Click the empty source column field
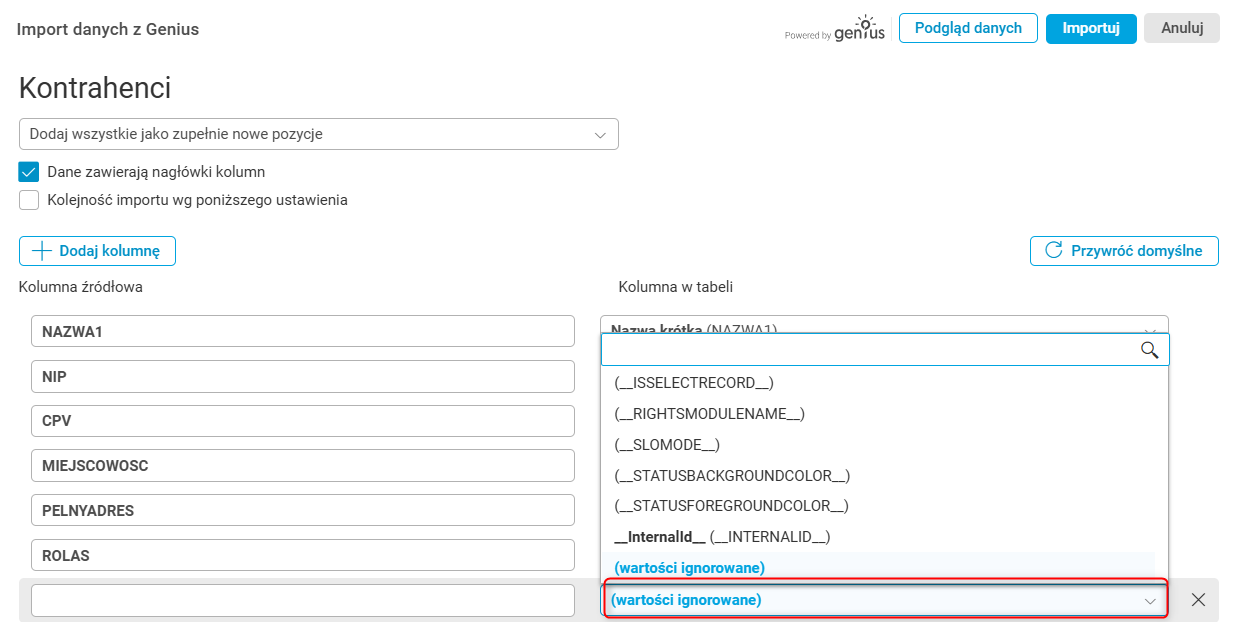The image size is (1237, 622). point(302,600)
